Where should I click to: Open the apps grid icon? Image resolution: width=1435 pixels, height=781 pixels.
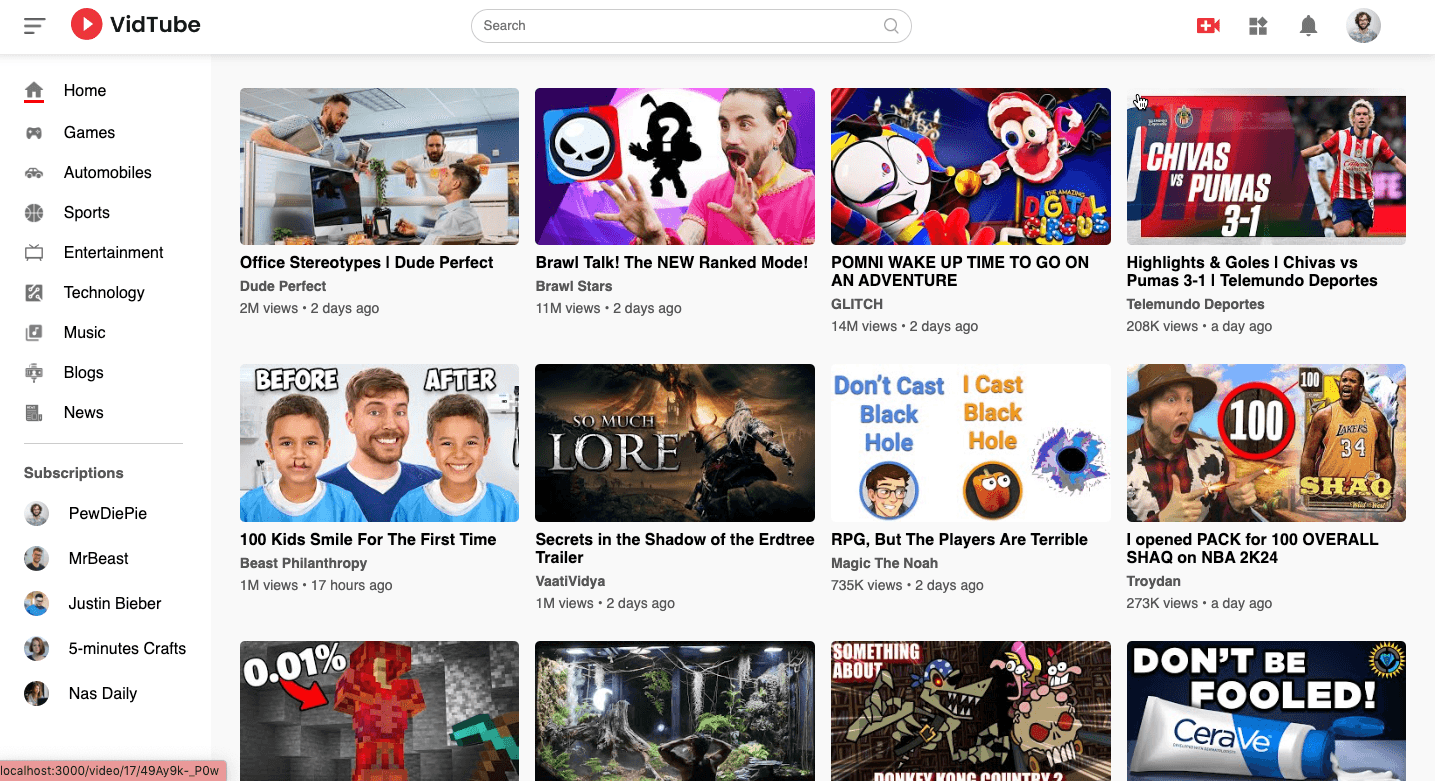(1258, 26)
